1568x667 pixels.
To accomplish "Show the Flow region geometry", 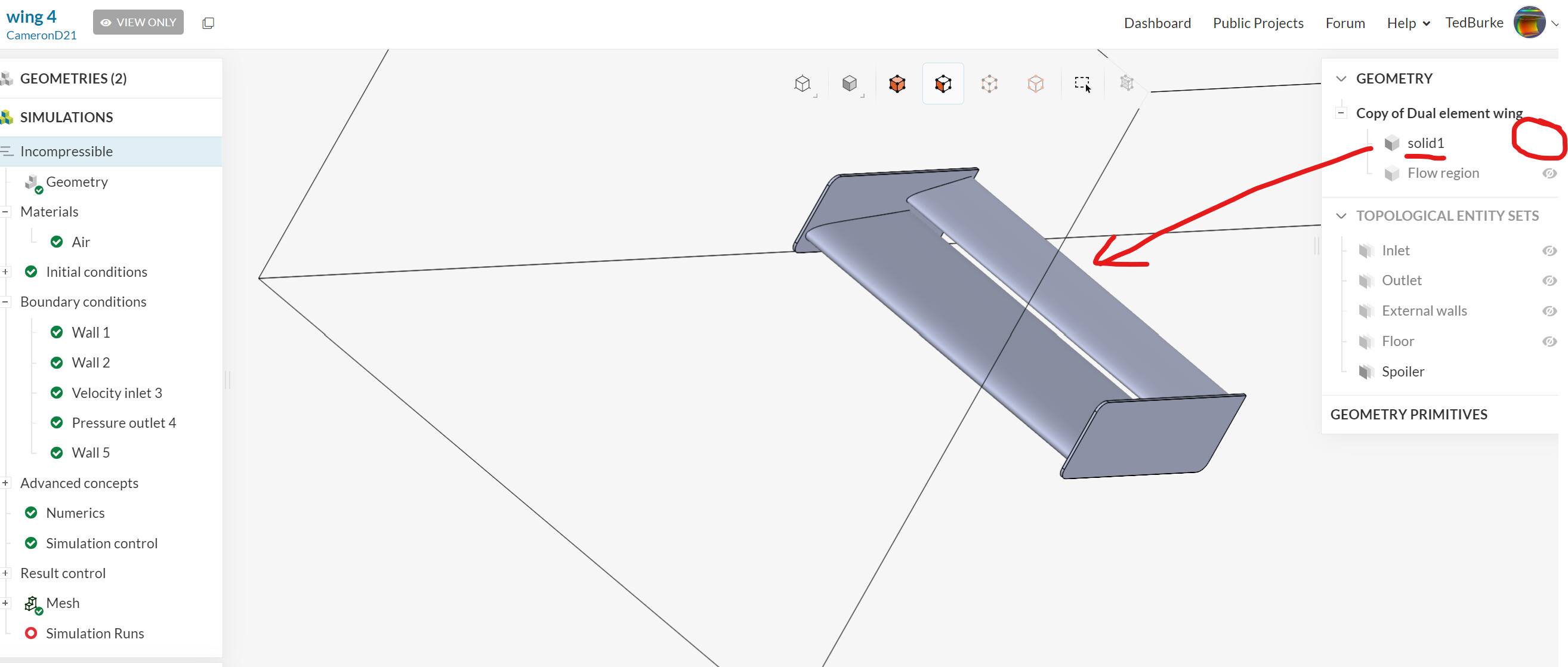I will pyautogui.click(x=1549, y=174).
